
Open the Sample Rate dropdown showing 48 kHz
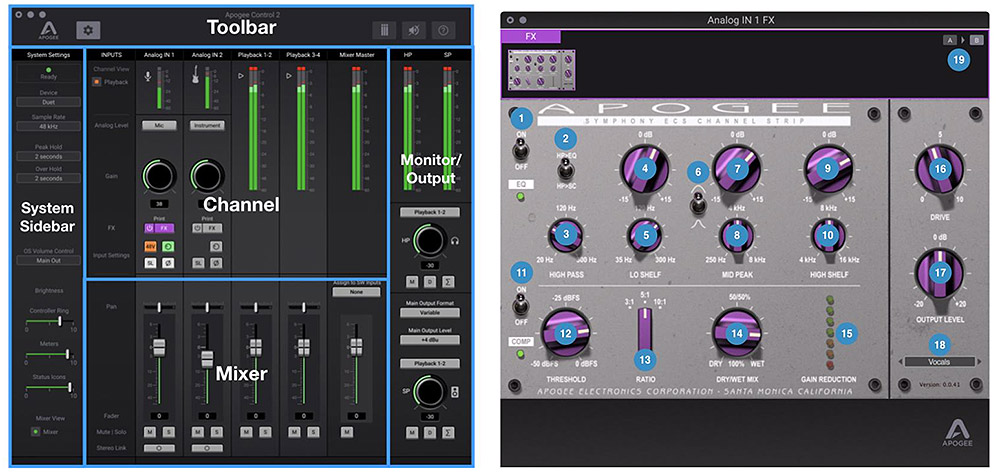(x=48, y=126)
